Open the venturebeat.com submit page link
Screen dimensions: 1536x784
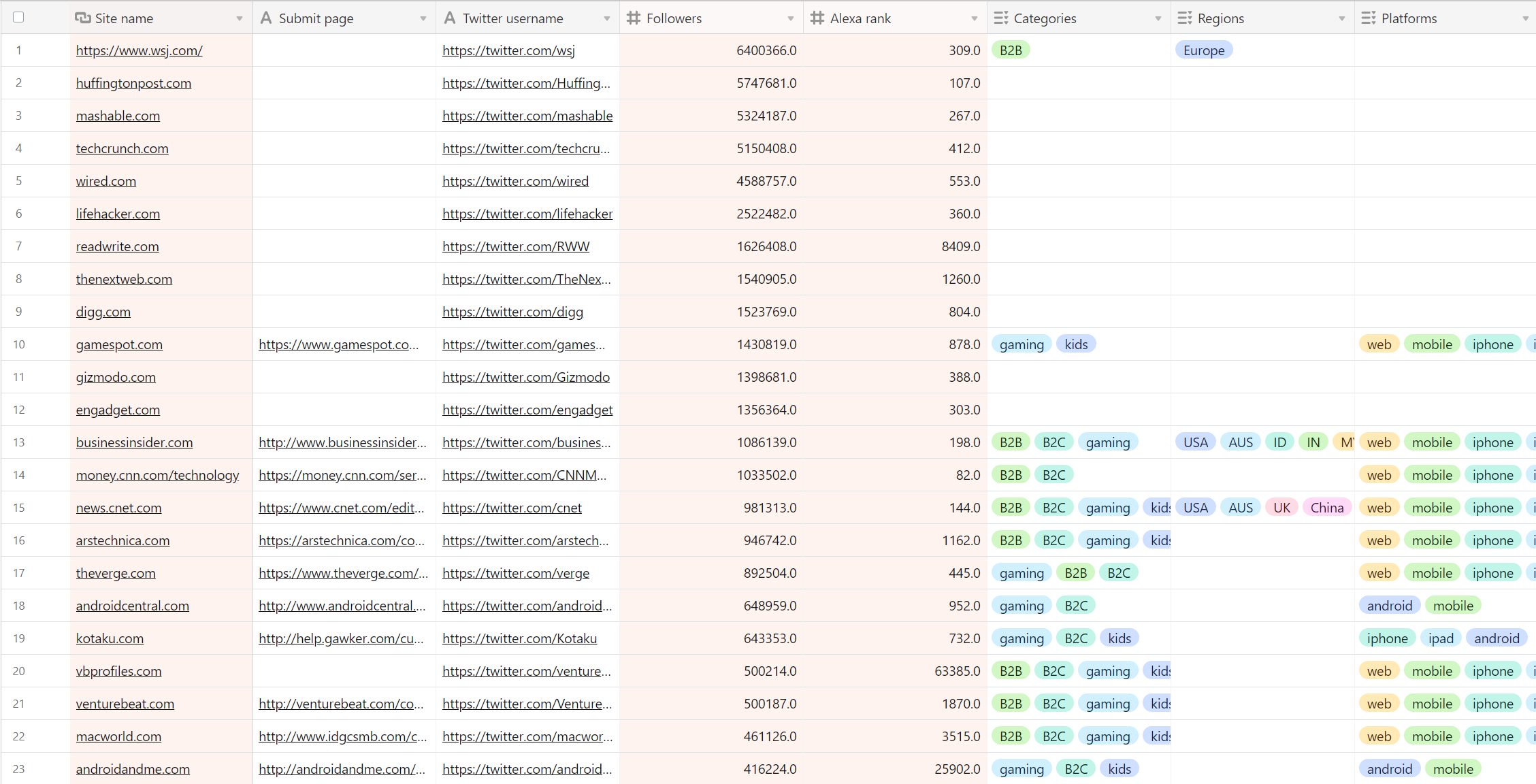[341, 704]
